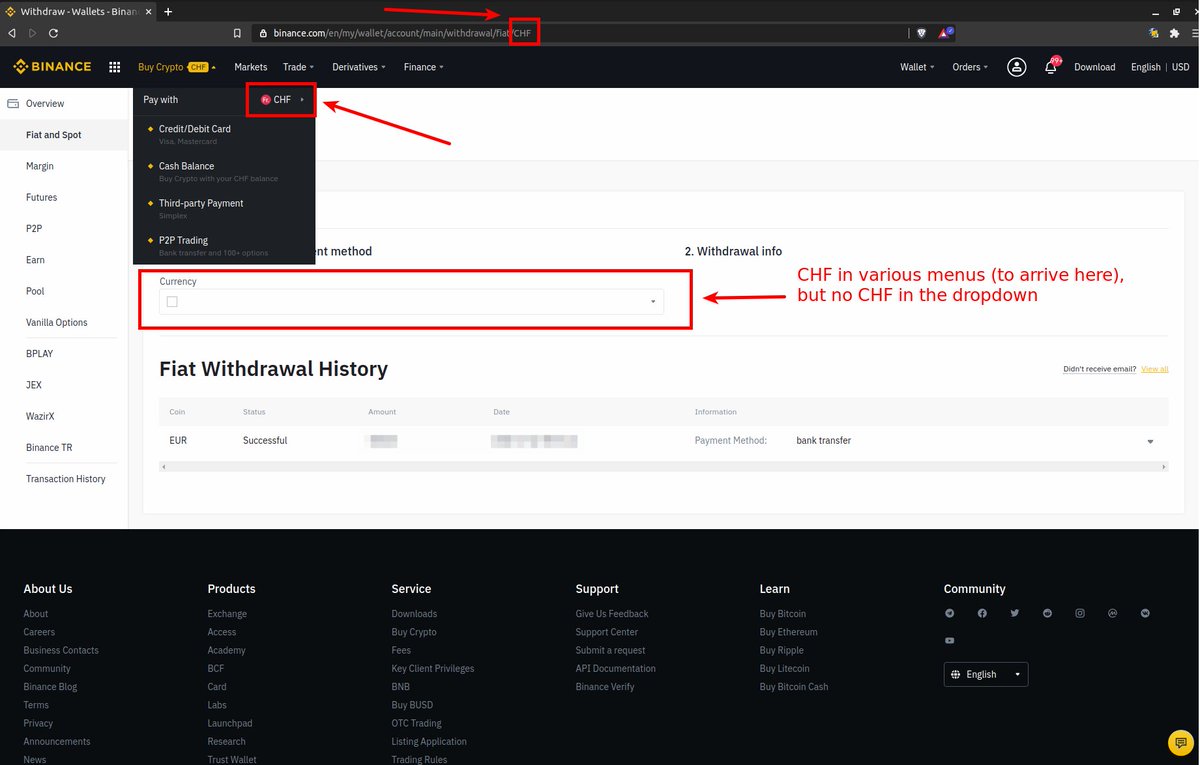Expand the Orders menu
Viewport: 1200px width, 765px height.
(970, 67)
